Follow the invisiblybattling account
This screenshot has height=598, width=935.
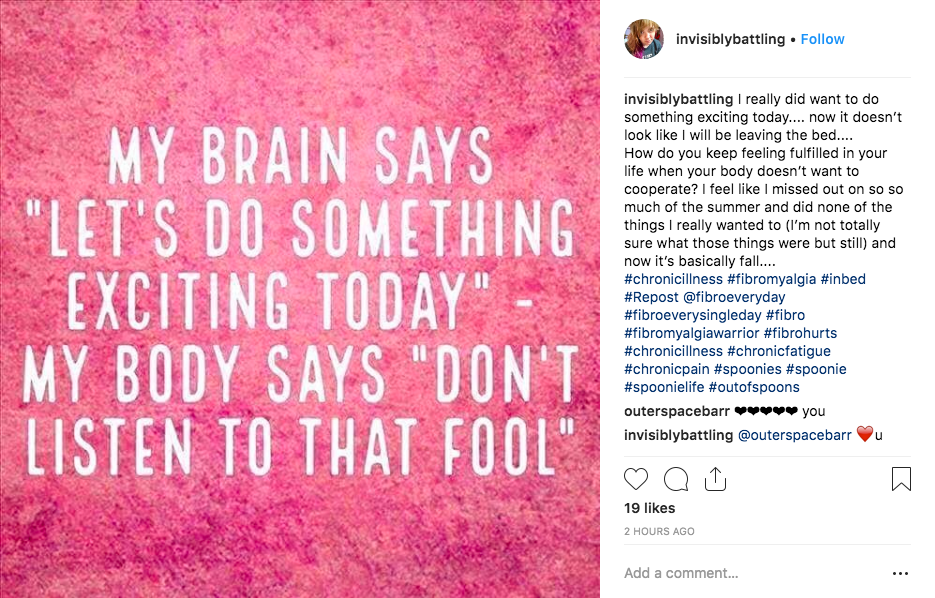tap(822, 39)
